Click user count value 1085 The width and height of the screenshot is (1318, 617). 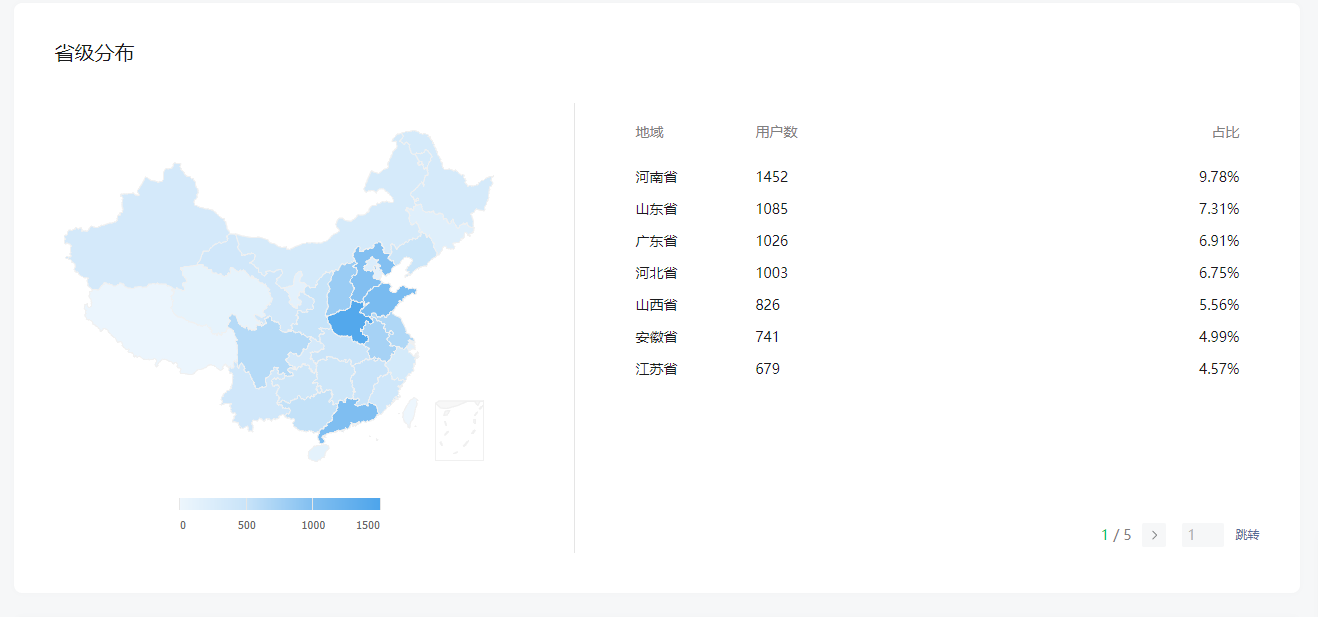tap(772, 209)
